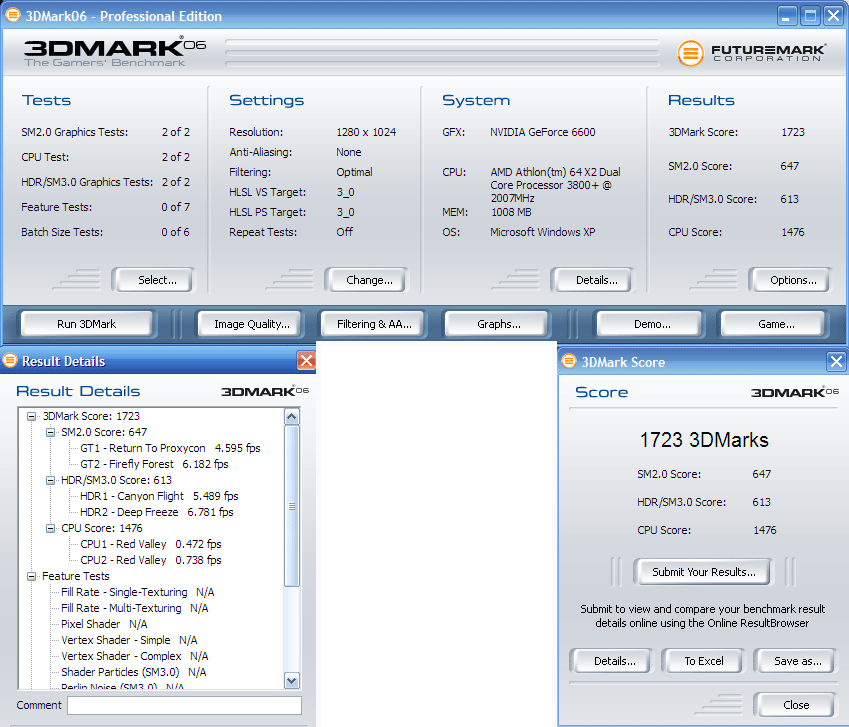Maximize the 3DMark06 main window

(810, 16)
